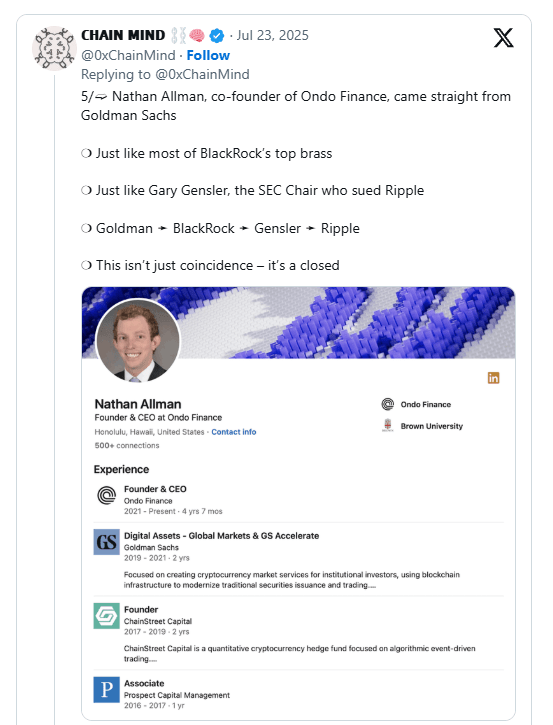Click the ChainStreet Capital logo
This screenshot has width=553, height=725.
click(x=106, y=615)
